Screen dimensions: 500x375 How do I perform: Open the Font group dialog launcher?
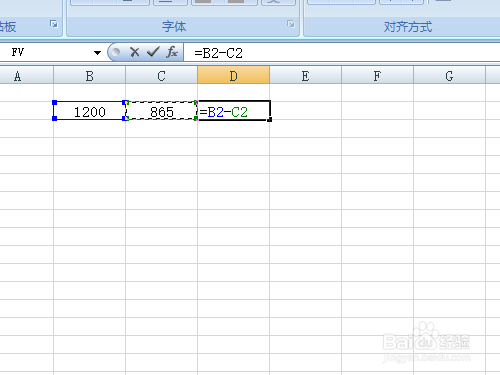tap(291, 24)
